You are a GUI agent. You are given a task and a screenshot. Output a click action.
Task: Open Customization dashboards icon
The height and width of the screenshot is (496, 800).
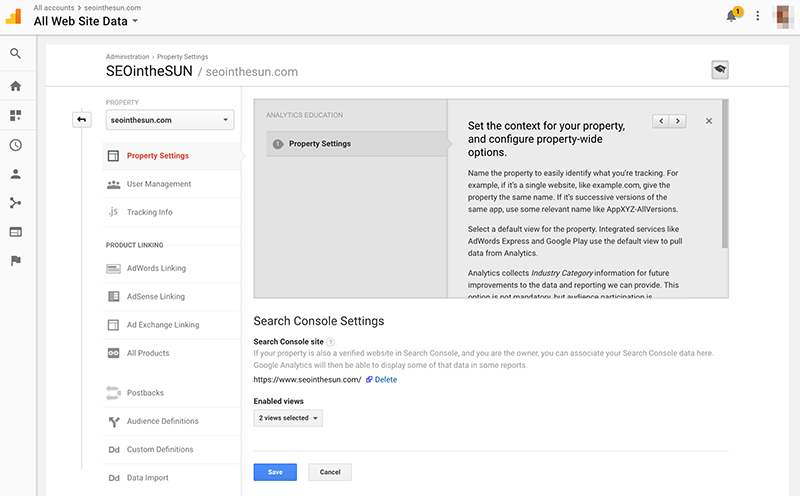[16, 115]
